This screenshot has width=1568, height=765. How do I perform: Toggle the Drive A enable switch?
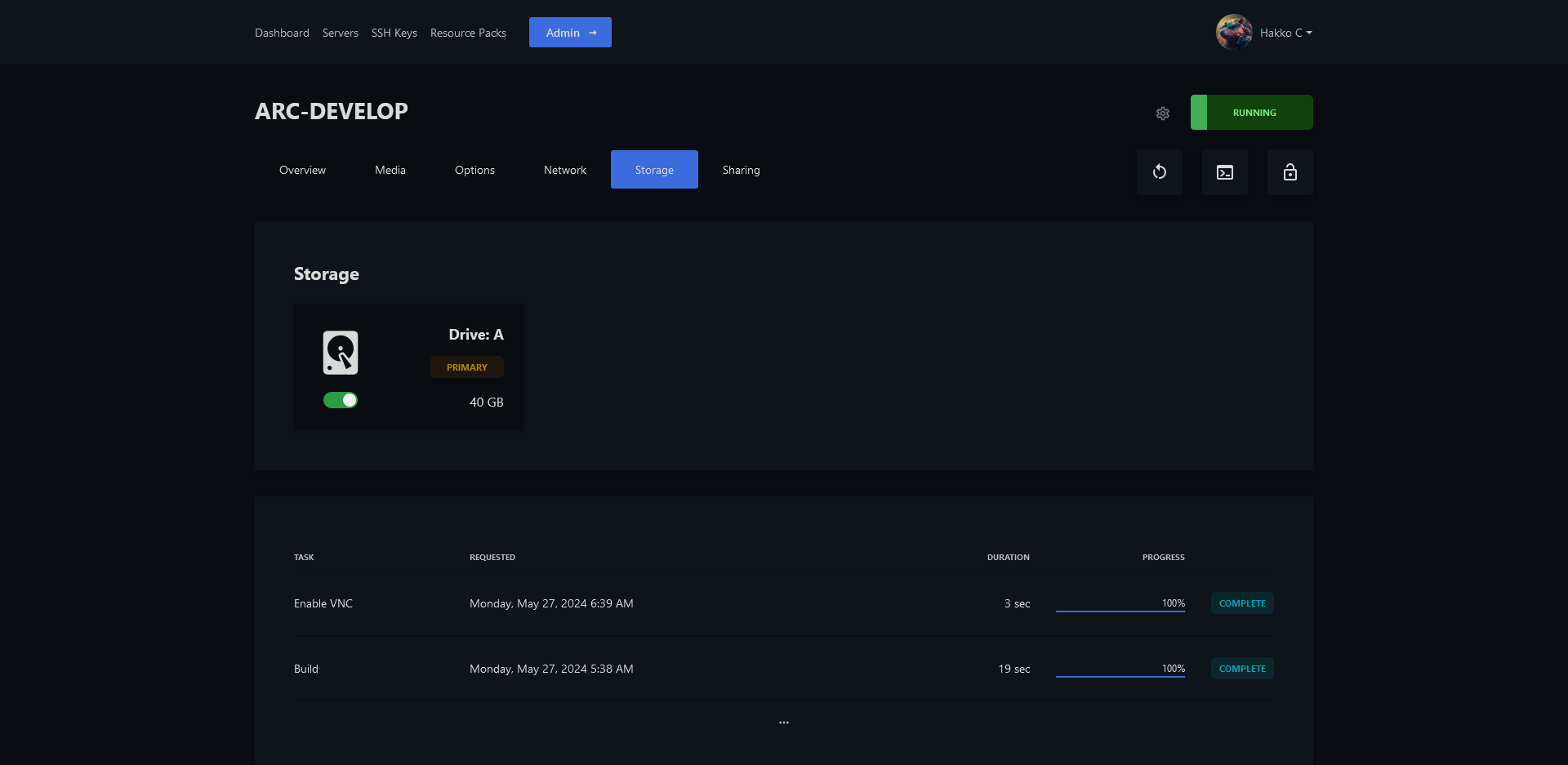point(341,400)
